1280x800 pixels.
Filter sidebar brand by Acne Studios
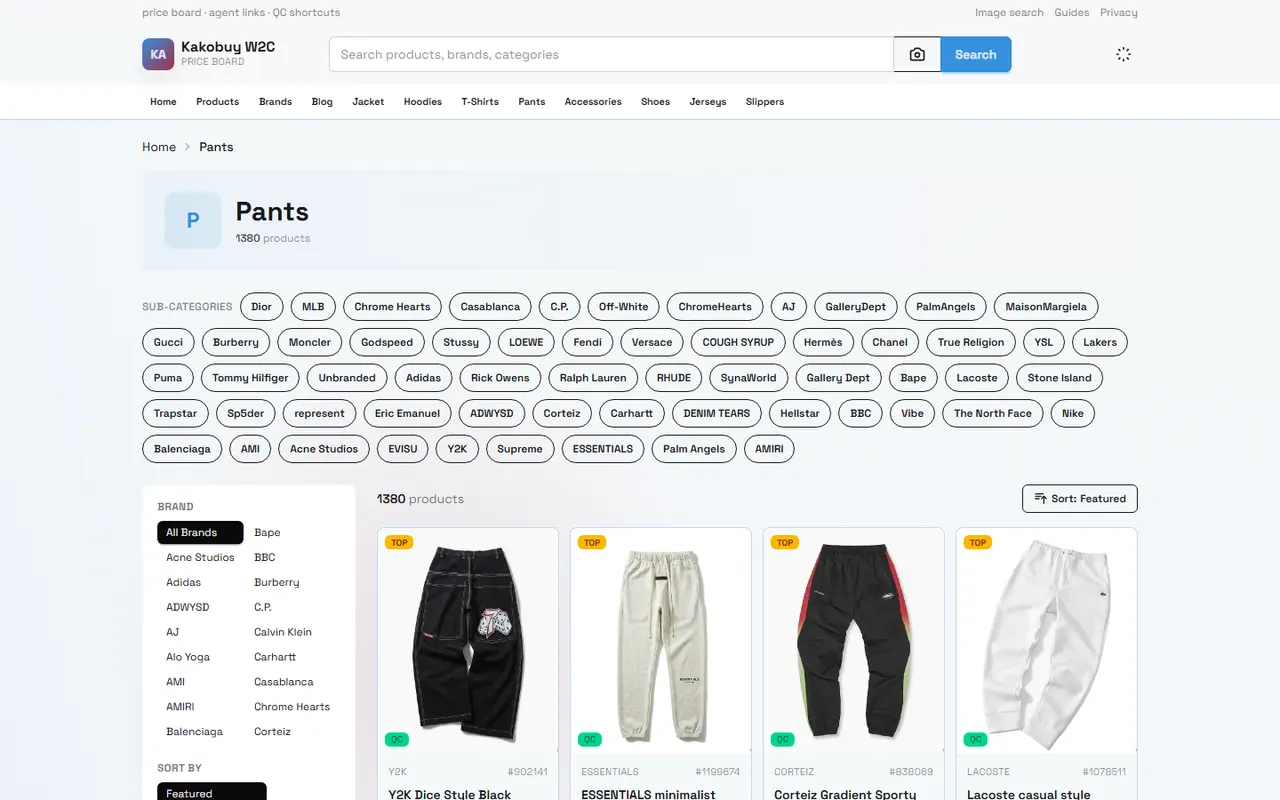(x=200, y=557)
